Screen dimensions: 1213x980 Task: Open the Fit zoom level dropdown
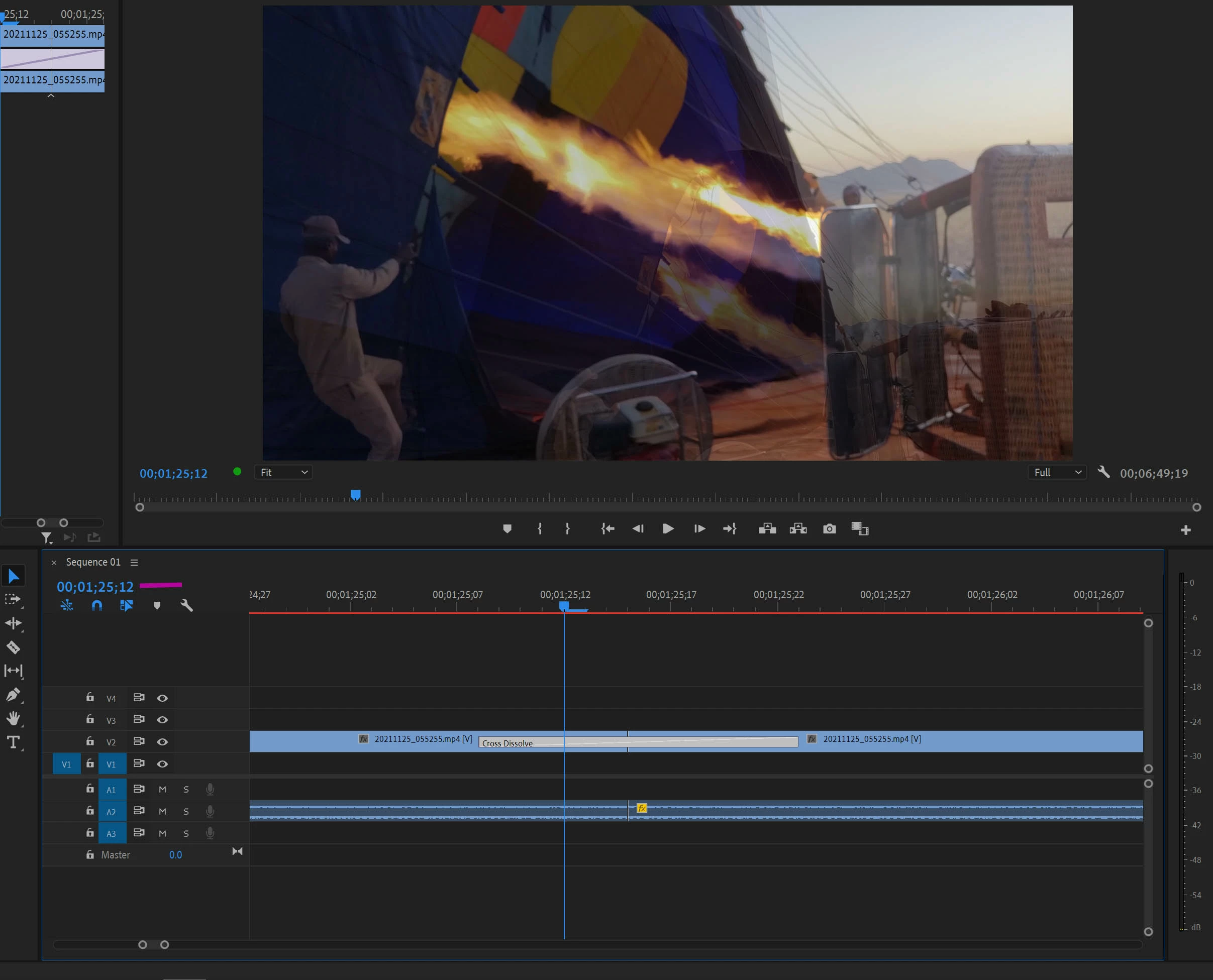point(283,473)
